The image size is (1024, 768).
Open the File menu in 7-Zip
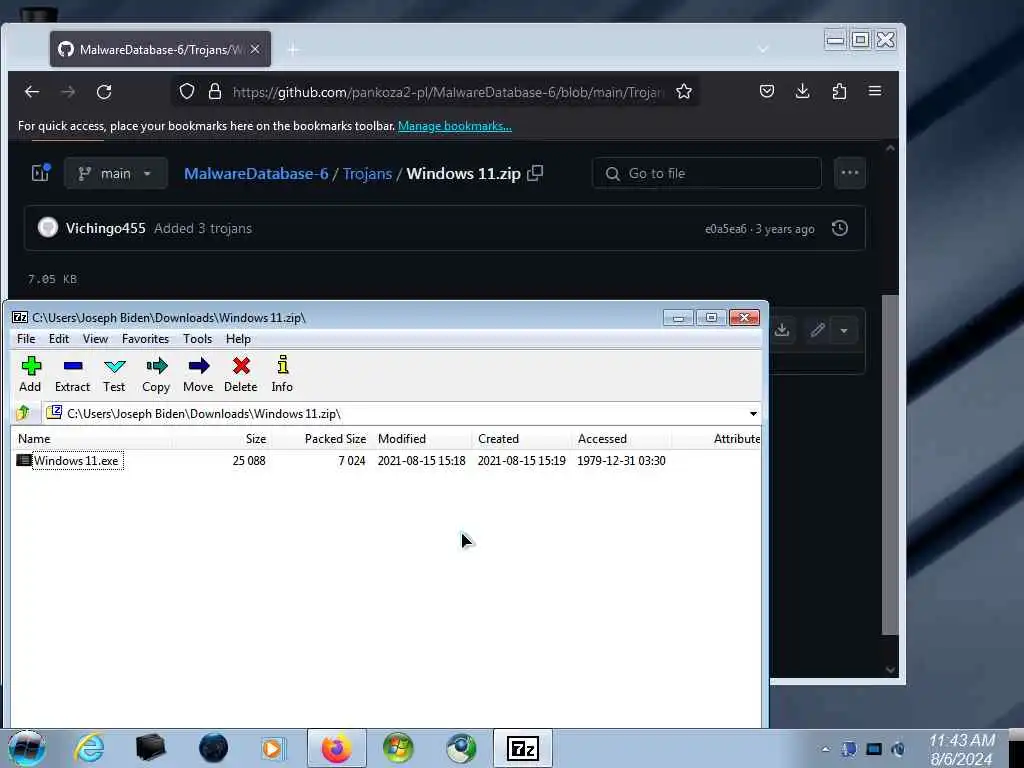click(x=26, y=338)
